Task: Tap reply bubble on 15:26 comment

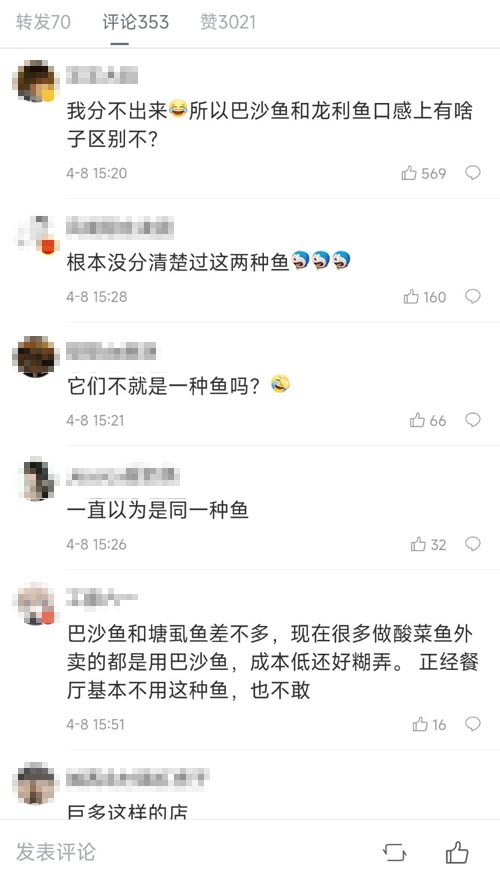Action: [473, 543]
